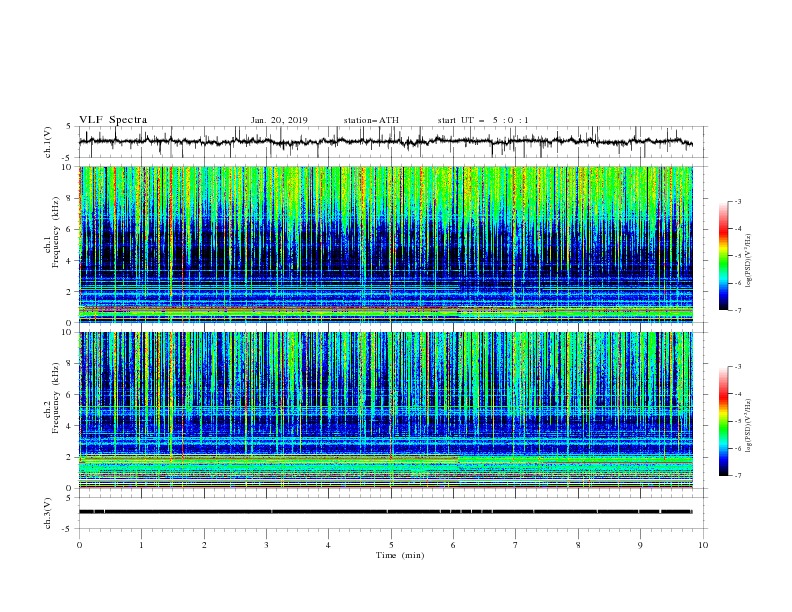
Task: Pick the ch.1 spectrogram PSD color bar
Action: pos(724,256)
